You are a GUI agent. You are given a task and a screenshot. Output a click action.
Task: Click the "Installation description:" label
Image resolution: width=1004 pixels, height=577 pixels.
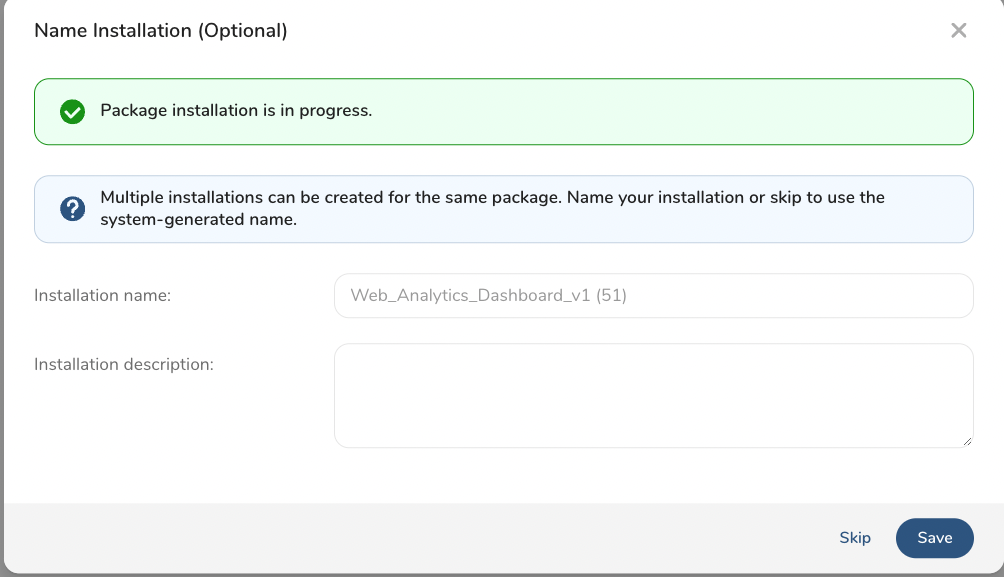tap(124, 364)
